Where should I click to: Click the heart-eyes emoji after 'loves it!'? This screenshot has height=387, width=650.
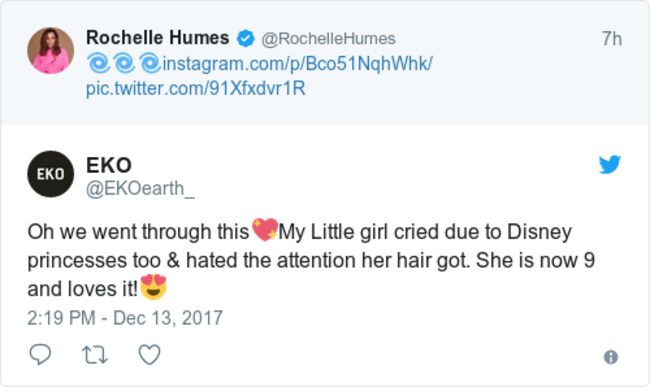pos(153,286)
